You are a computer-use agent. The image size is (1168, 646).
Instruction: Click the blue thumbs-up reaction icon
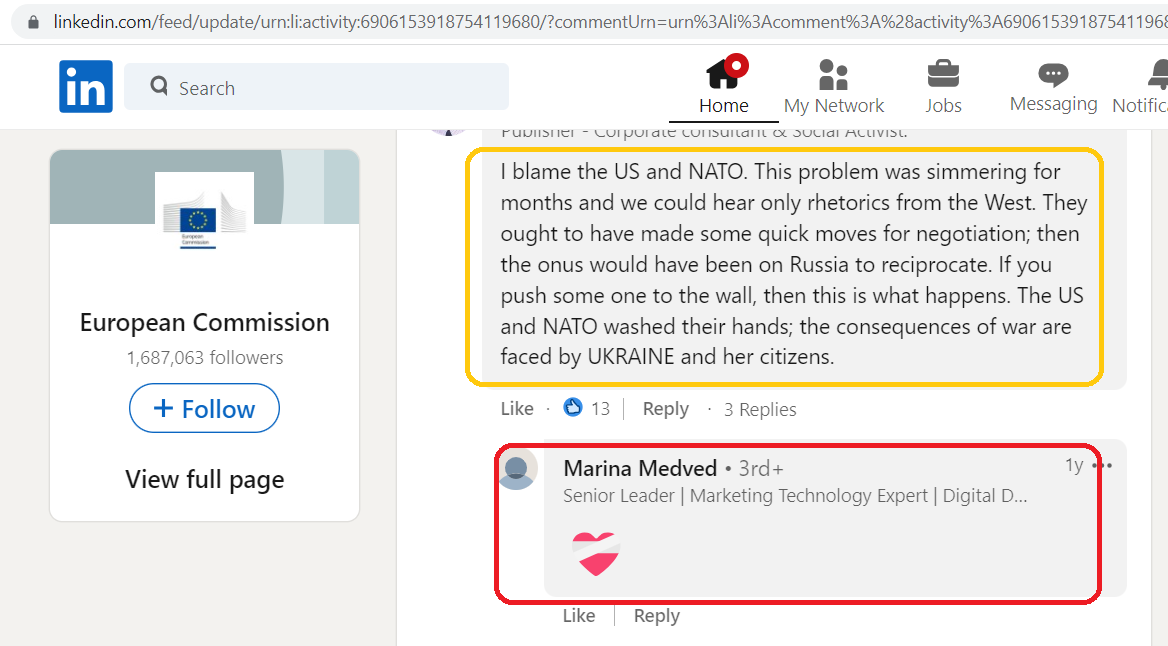(573, 408)
